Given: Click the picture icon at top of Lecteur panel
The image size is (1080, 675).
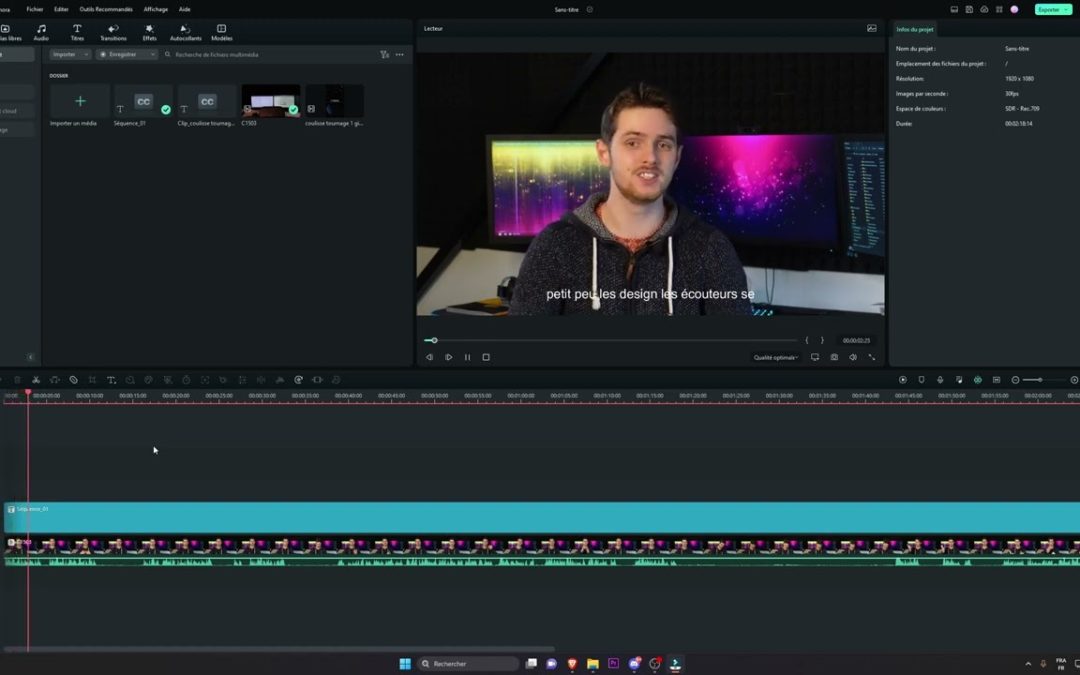Looking at the screenshot, I should (x=871, y=28).
